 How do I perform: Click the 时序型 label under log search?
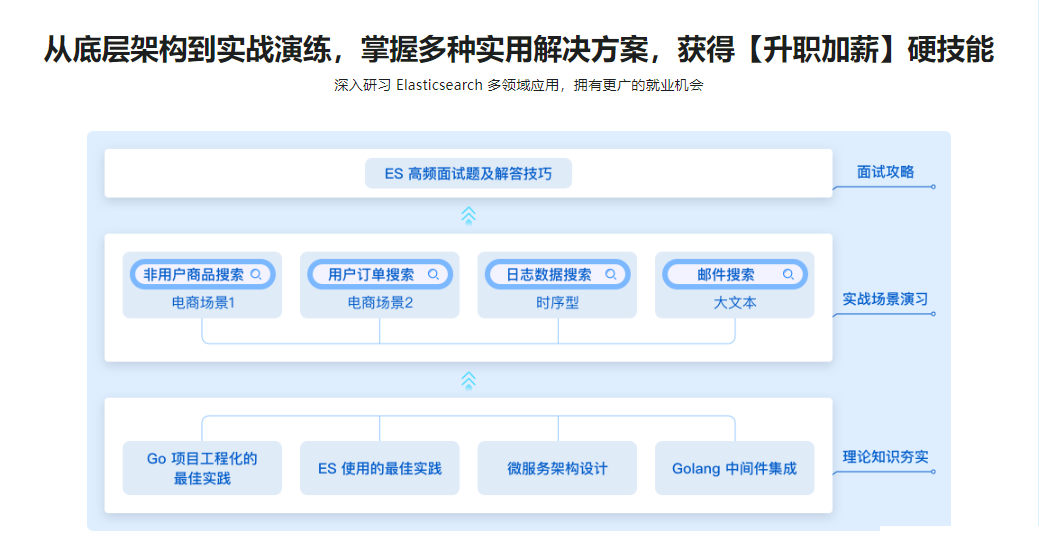(557, 303)
